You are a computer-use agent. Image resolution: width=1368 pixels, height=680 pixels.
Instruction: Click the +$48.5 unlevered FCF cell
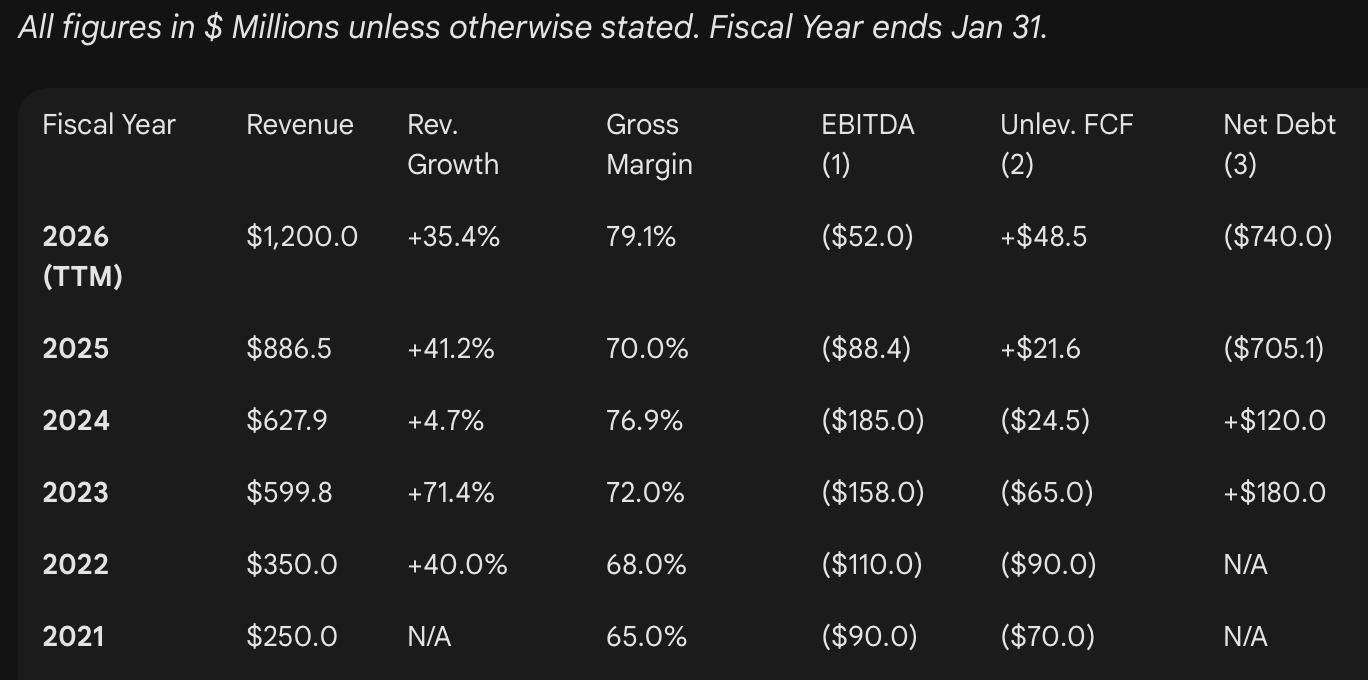click(1043, 237)
